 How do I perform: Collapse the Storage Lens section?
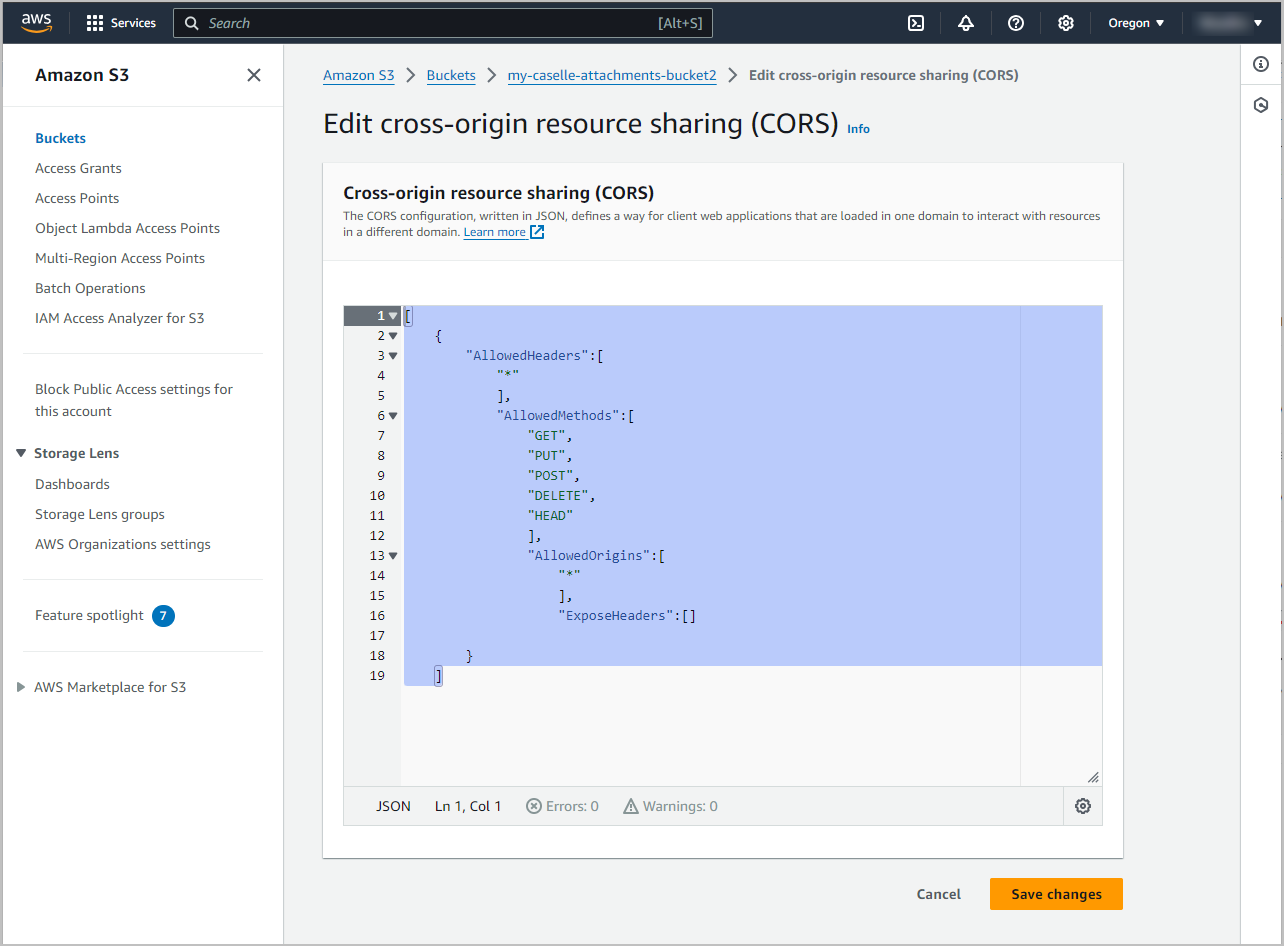click(21, 453)
